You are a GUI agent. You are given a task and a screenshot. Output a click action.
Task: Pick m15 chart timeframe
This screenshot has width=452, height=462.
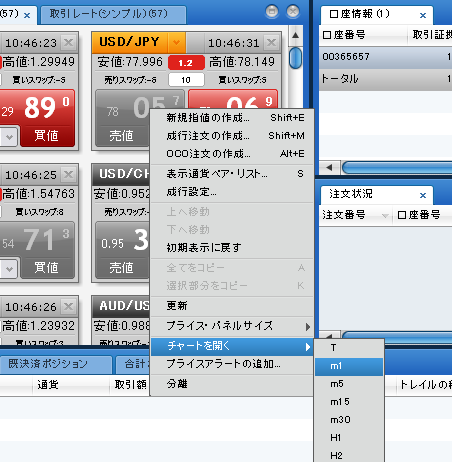coord(349,402)
